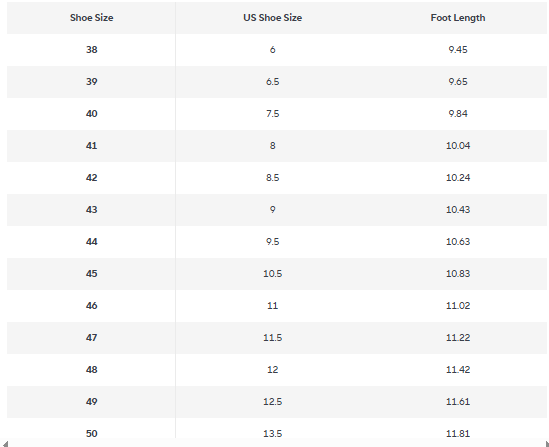This screenshot has width=549, height=447.
Task: Select the Foot Length column header
Action: point(458,18)
